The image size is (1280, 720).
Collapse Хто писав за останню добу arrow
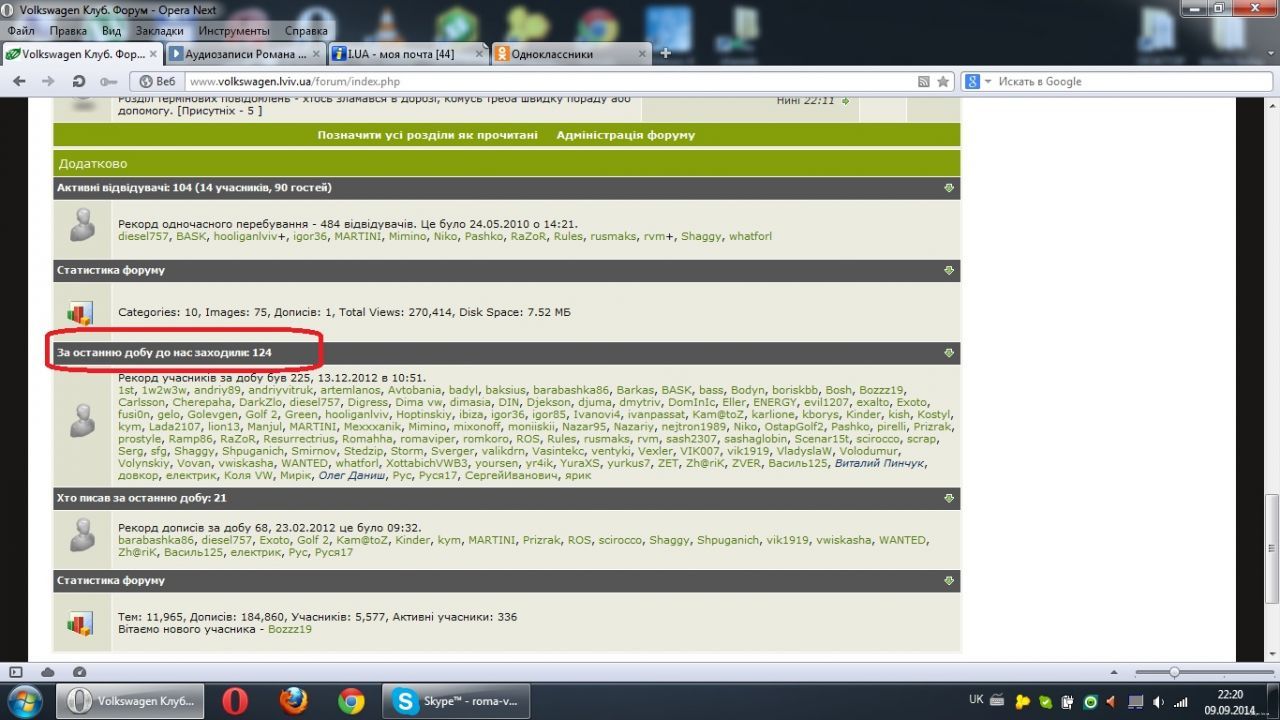949,497
